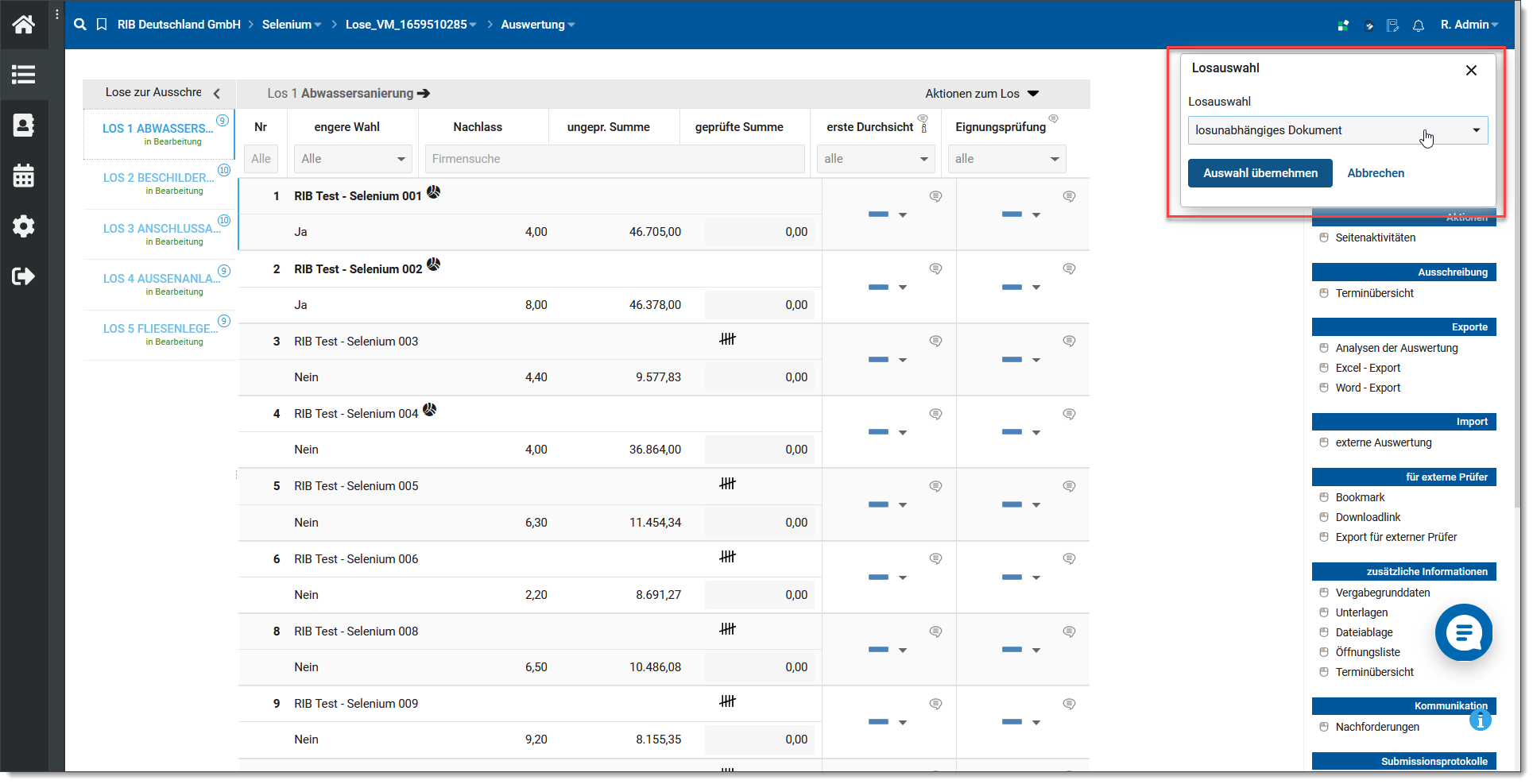Click the logout icon in the sidebar
Image resolution: width=1533 pixels, height=784 pixels.
23,276
